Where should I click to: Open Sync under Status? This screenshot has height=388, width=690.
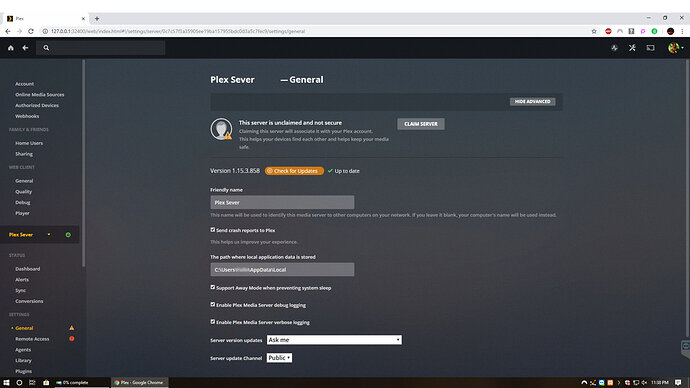pyautogui.click(x=20, y=290)
